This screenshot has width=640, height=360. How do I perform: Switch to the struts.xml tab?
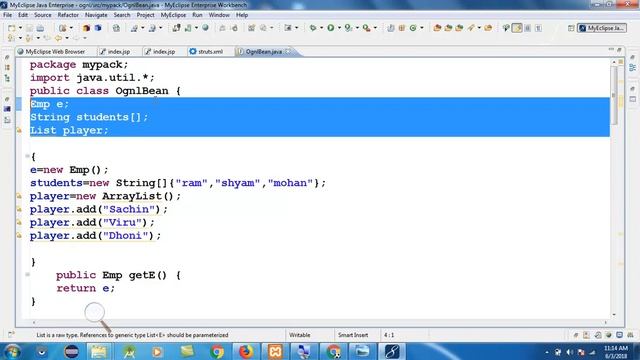tap(207, 51)
